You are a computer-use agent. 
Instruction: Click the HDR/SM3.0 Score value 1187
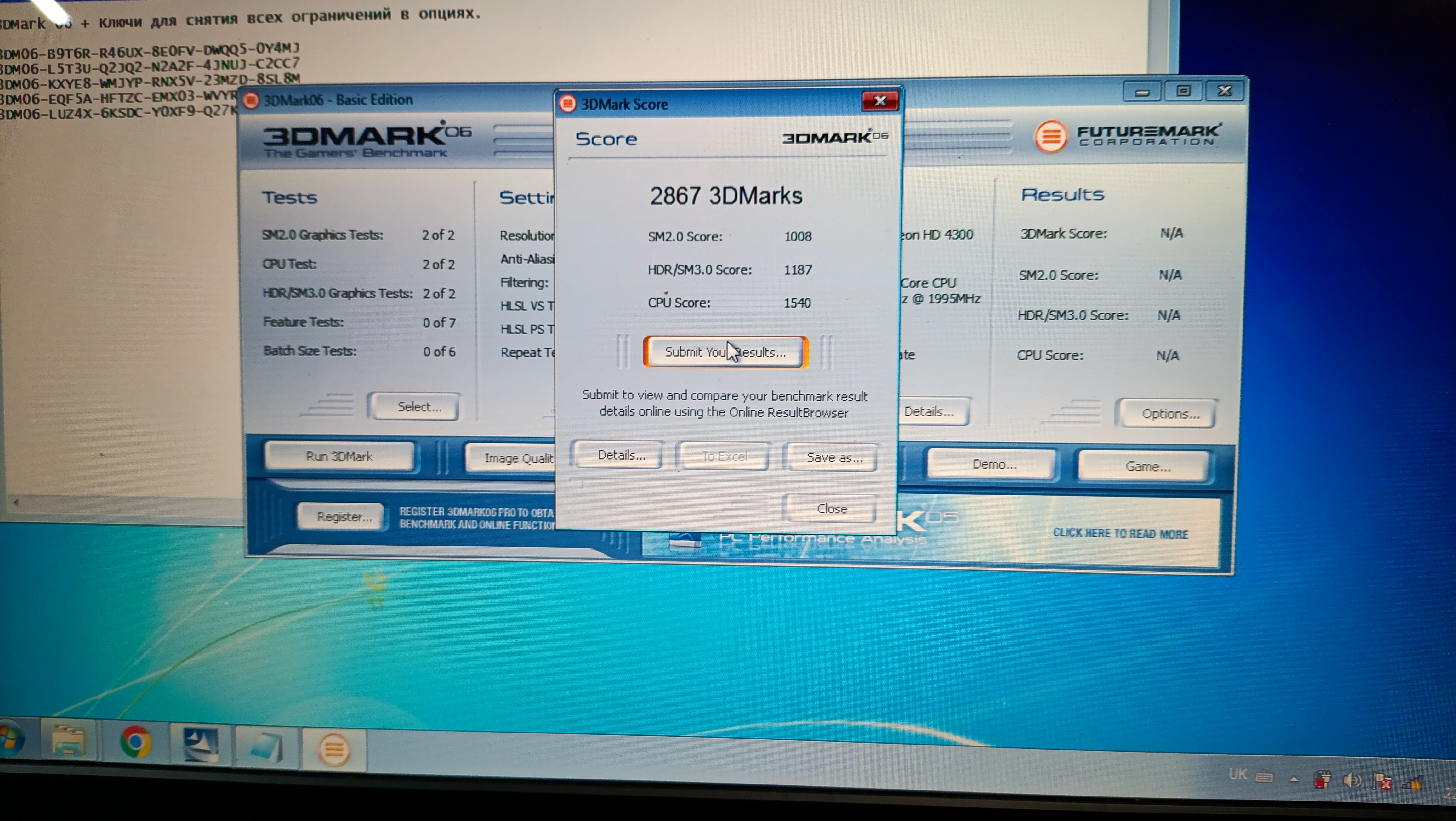[798, 269]
